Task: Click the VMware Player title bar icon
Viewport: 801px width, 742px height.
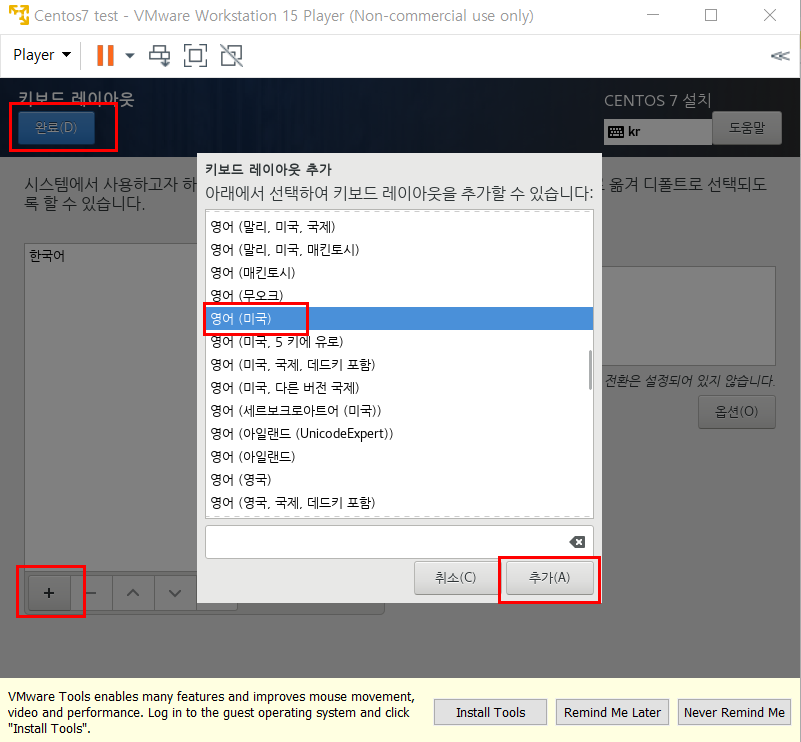Action: 19,15
